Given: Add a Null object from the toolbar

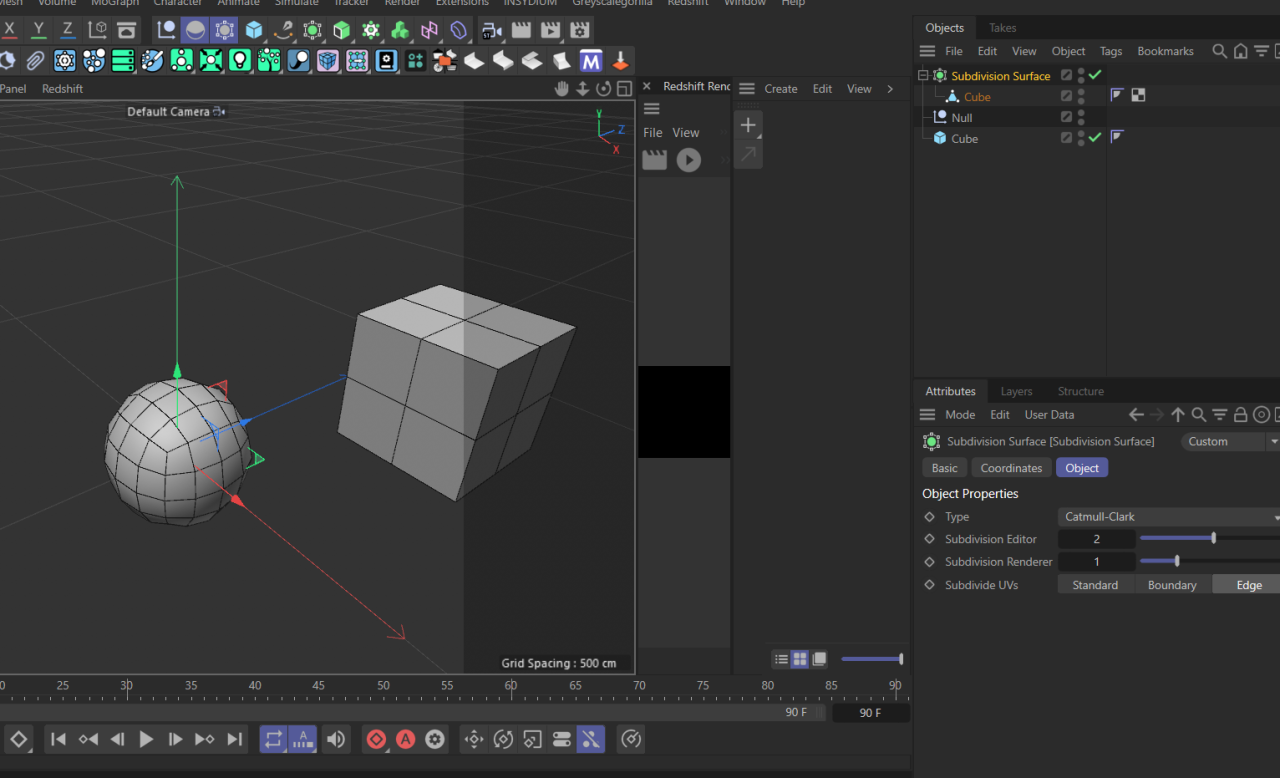Looking at the screenshot, I should [x=166, y=30].
